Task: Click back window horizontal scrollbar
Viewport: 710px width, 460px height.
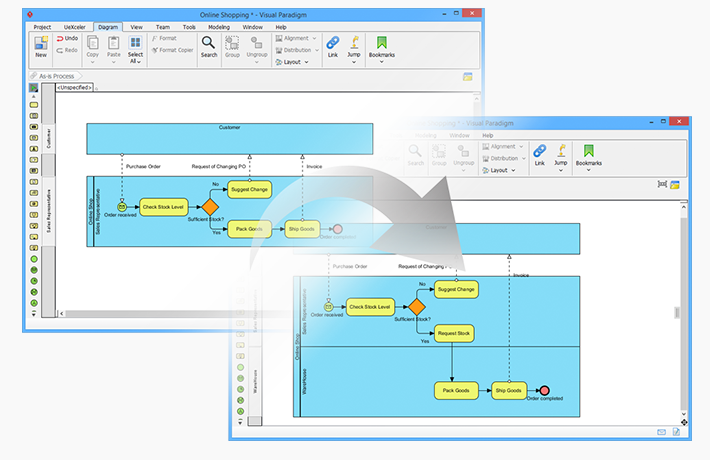Action: click(177, 313)
